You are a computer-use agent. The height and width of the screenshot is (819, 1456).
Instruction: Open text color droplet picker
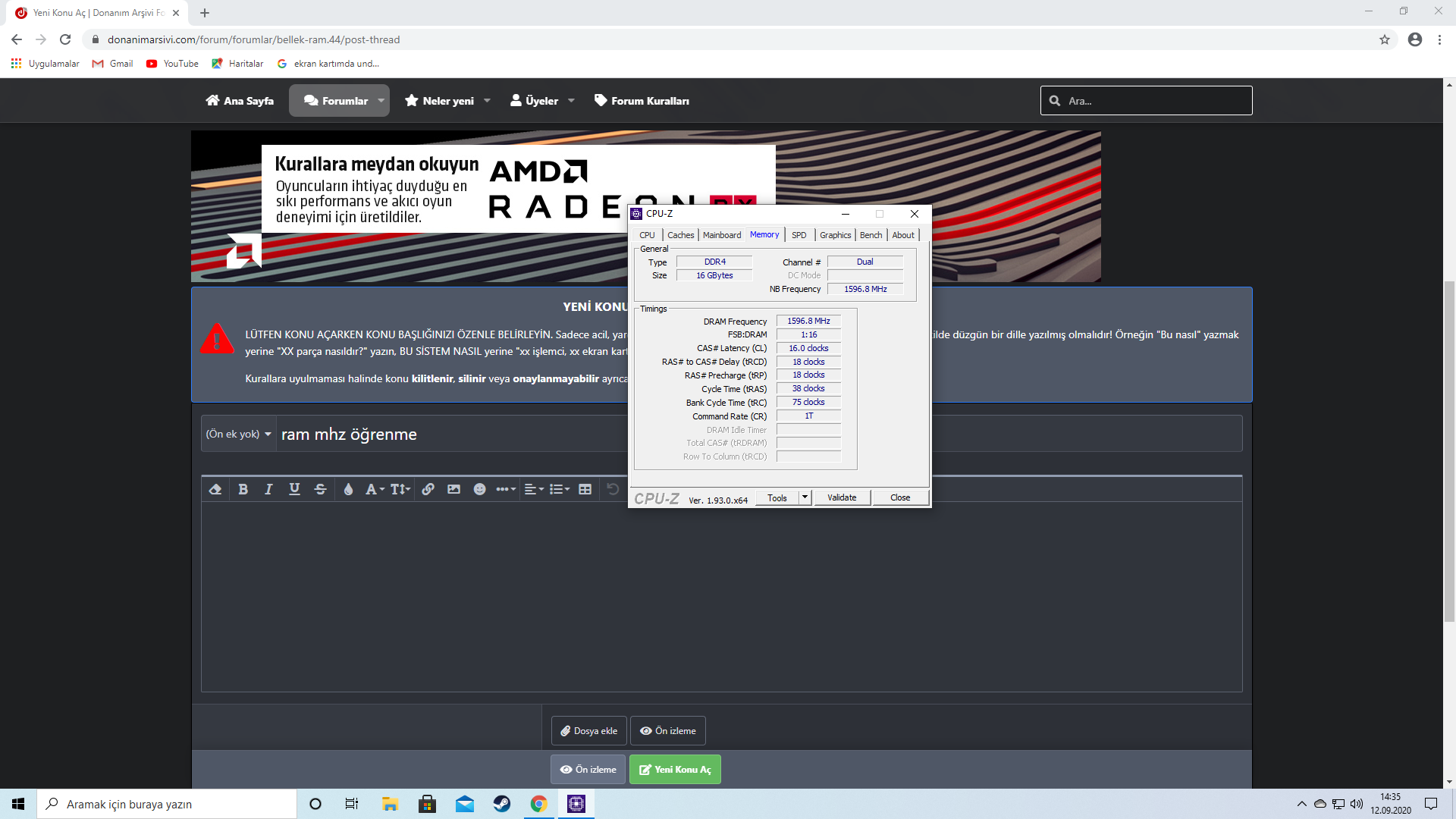(x=348, y=490)
